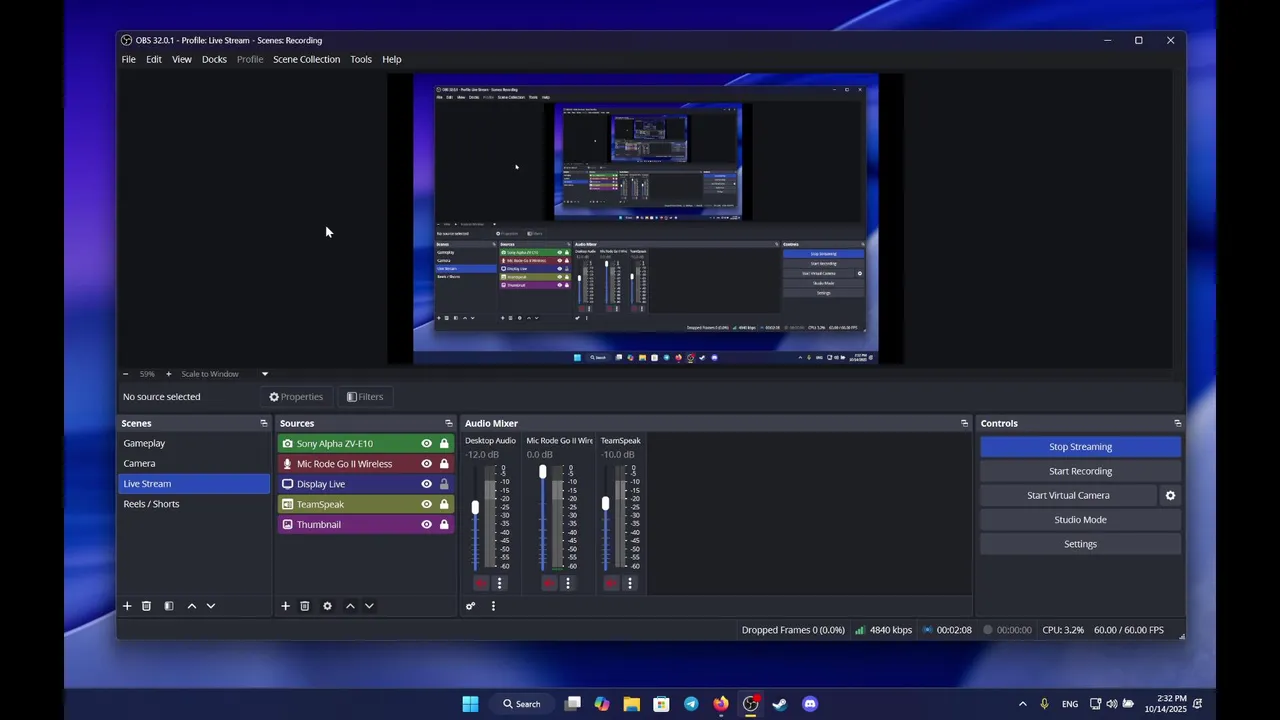Image resolution: width=1280 pixels, height=720 pixels.
Task: Adjust the Mic Rode Go II volume slider
Action: pos(543,471)
